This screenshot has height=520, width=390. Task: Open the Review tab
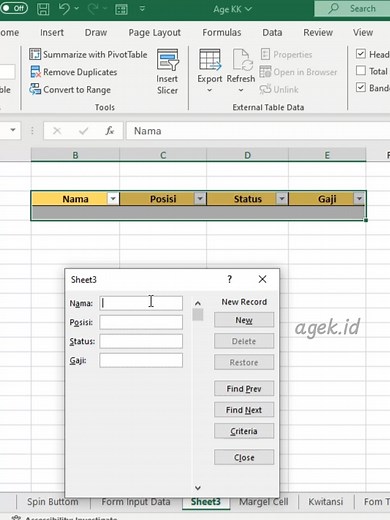tap(318, 33)
